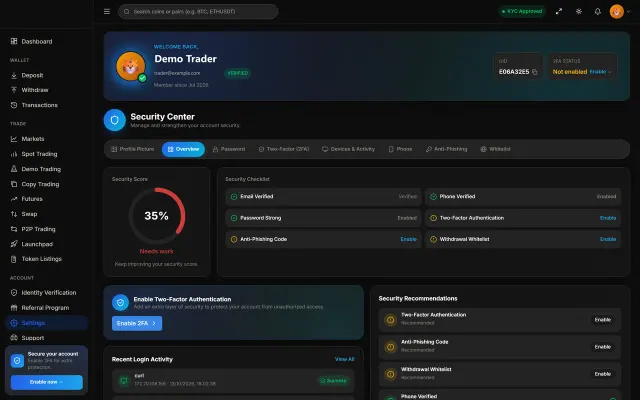Copy the UID E06A32E5
The image size is (640, 400).
coord(535,72)
